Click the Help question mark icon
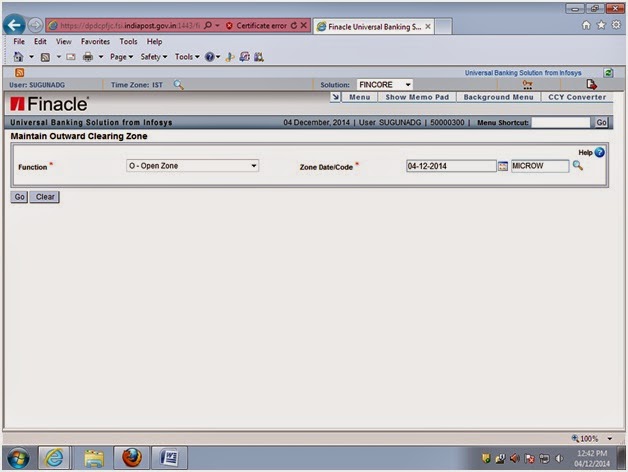Image resolution: width=628 pixels, height=472 pixels. (600, 152)
